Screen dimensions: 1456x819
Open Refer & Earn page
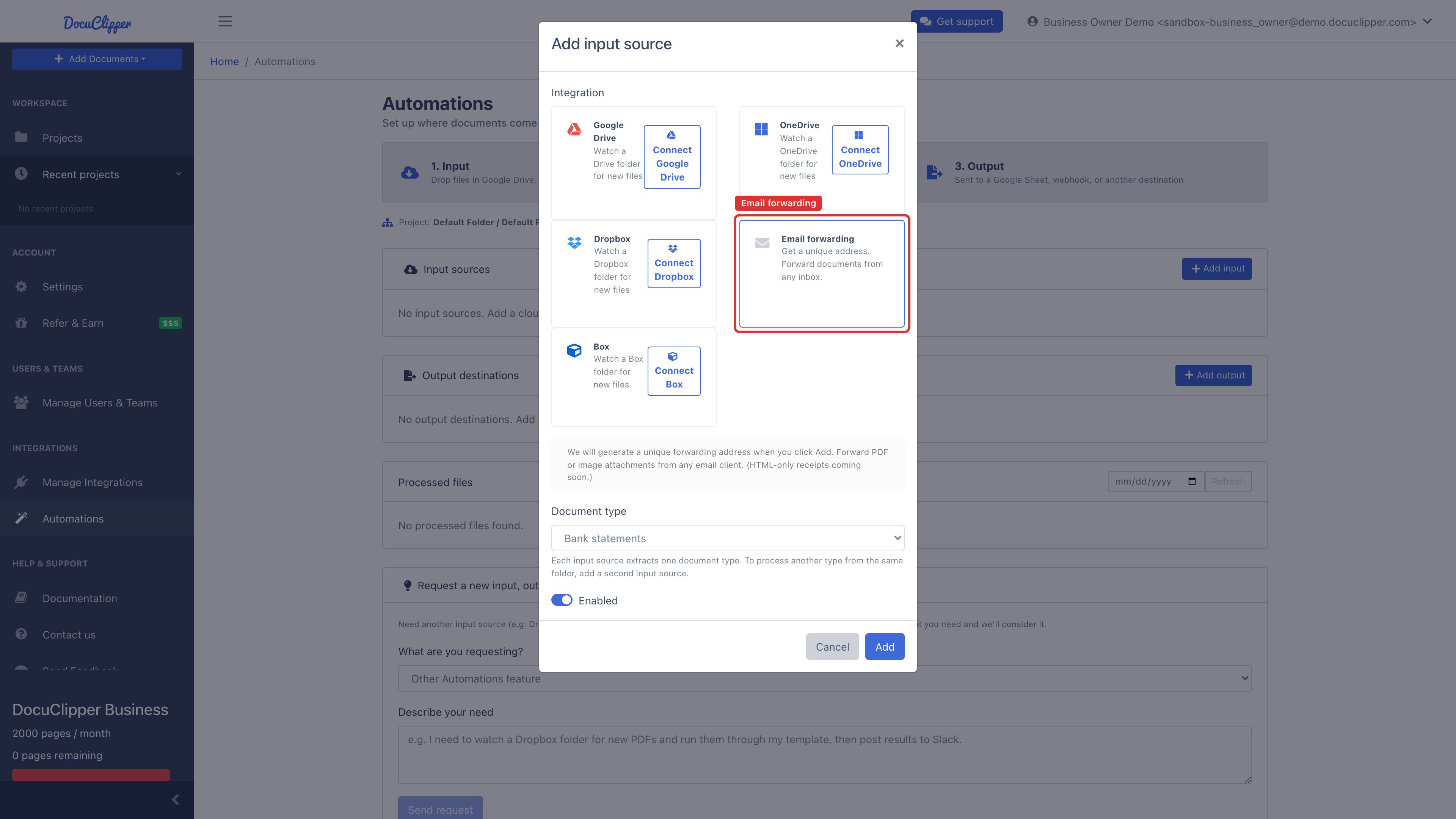tap(97, 323)
